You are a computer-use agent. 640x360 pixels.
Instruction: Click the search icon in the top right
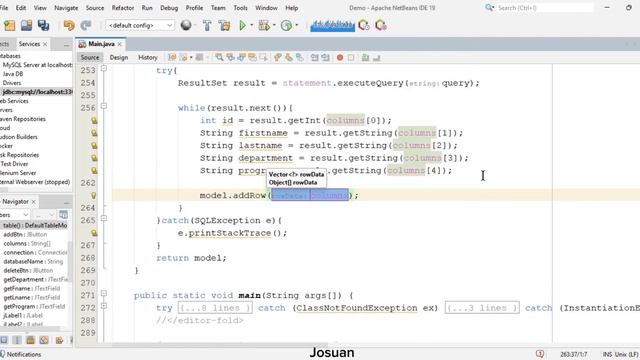pyautogui.click(x=489, y=7)
